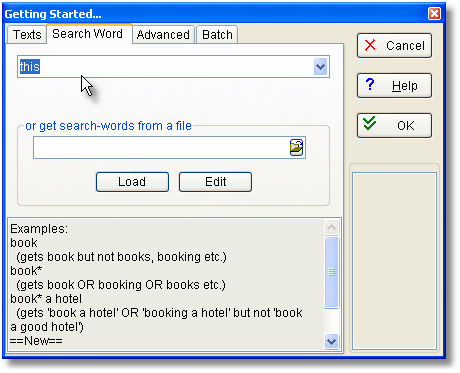Close the Getting Started window
The width and height of the screenshot is (460, 373).
click(434, 14)
